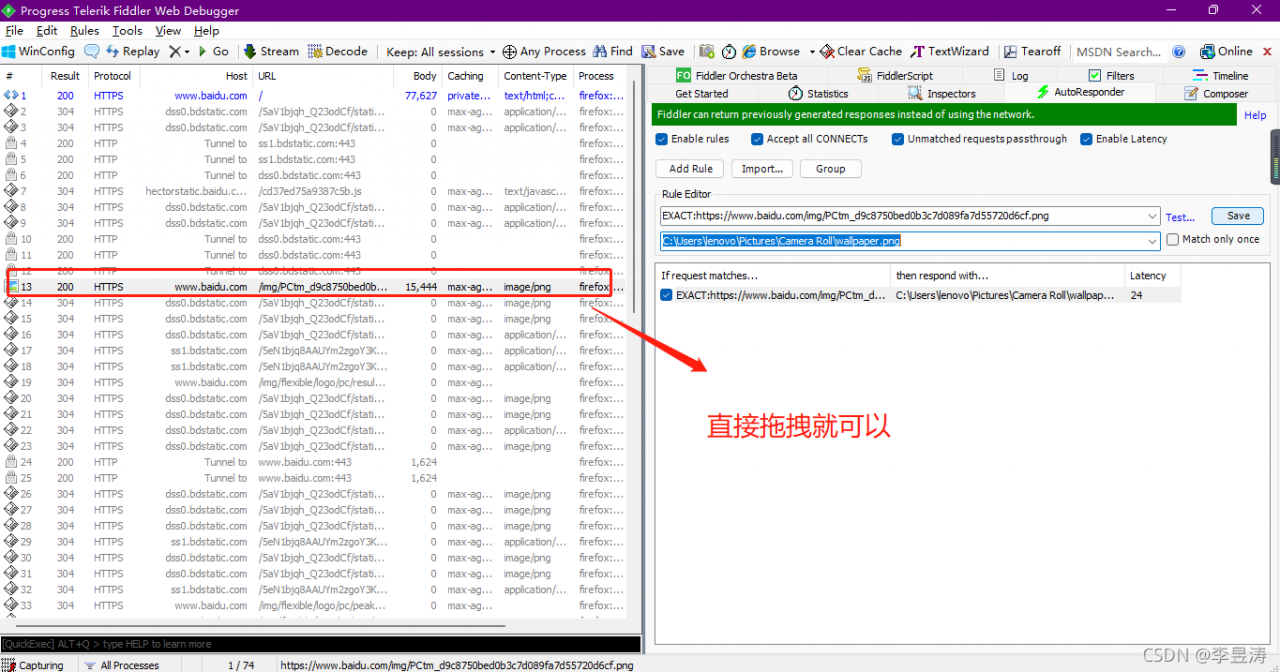Select session 1 www.baidu.com row
This screenshot has width=1280, height=672.
tap(315, 95)
